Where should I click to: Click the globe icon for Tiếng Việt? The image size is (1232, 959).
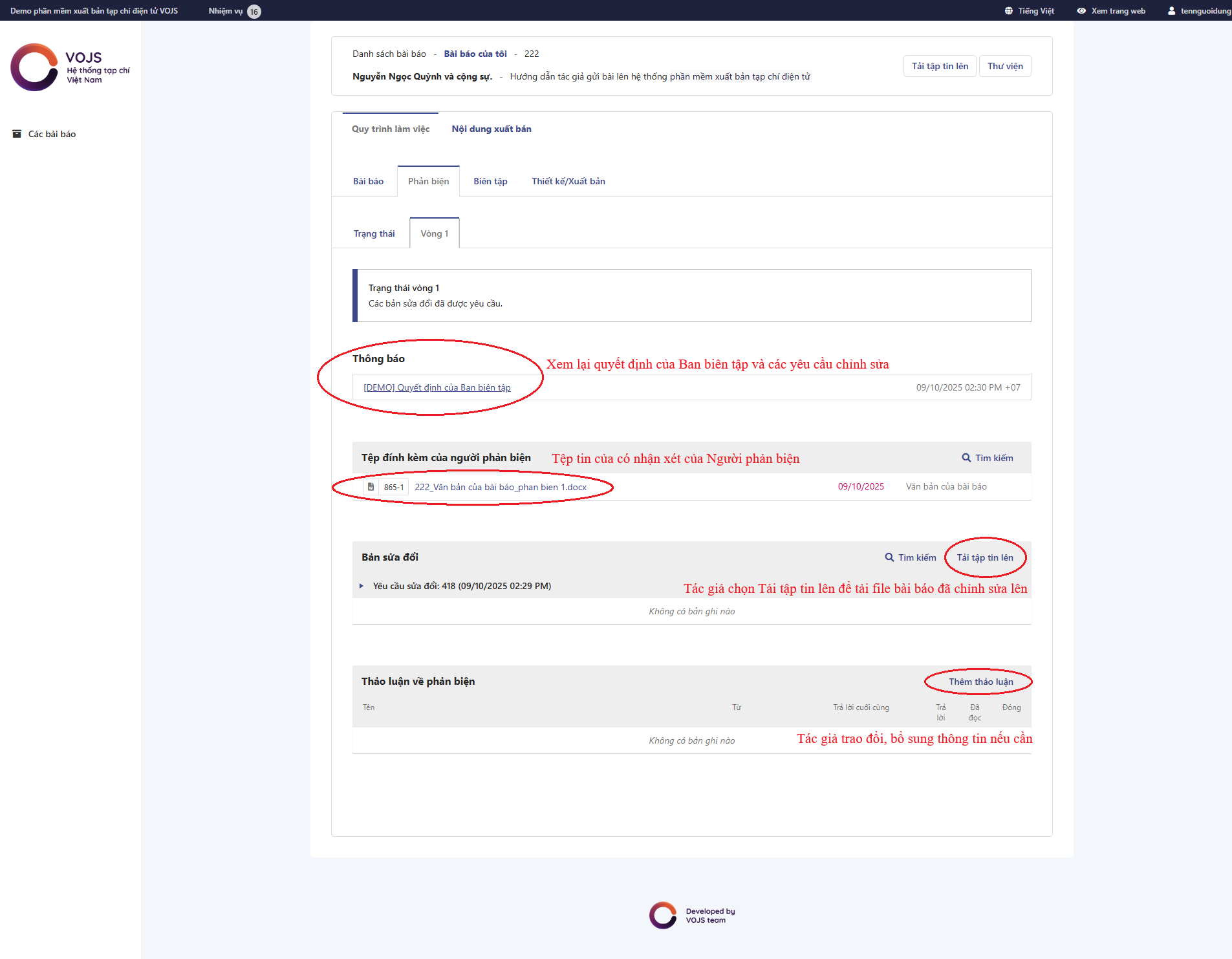pyautogui.click(x=1008, y=11)
